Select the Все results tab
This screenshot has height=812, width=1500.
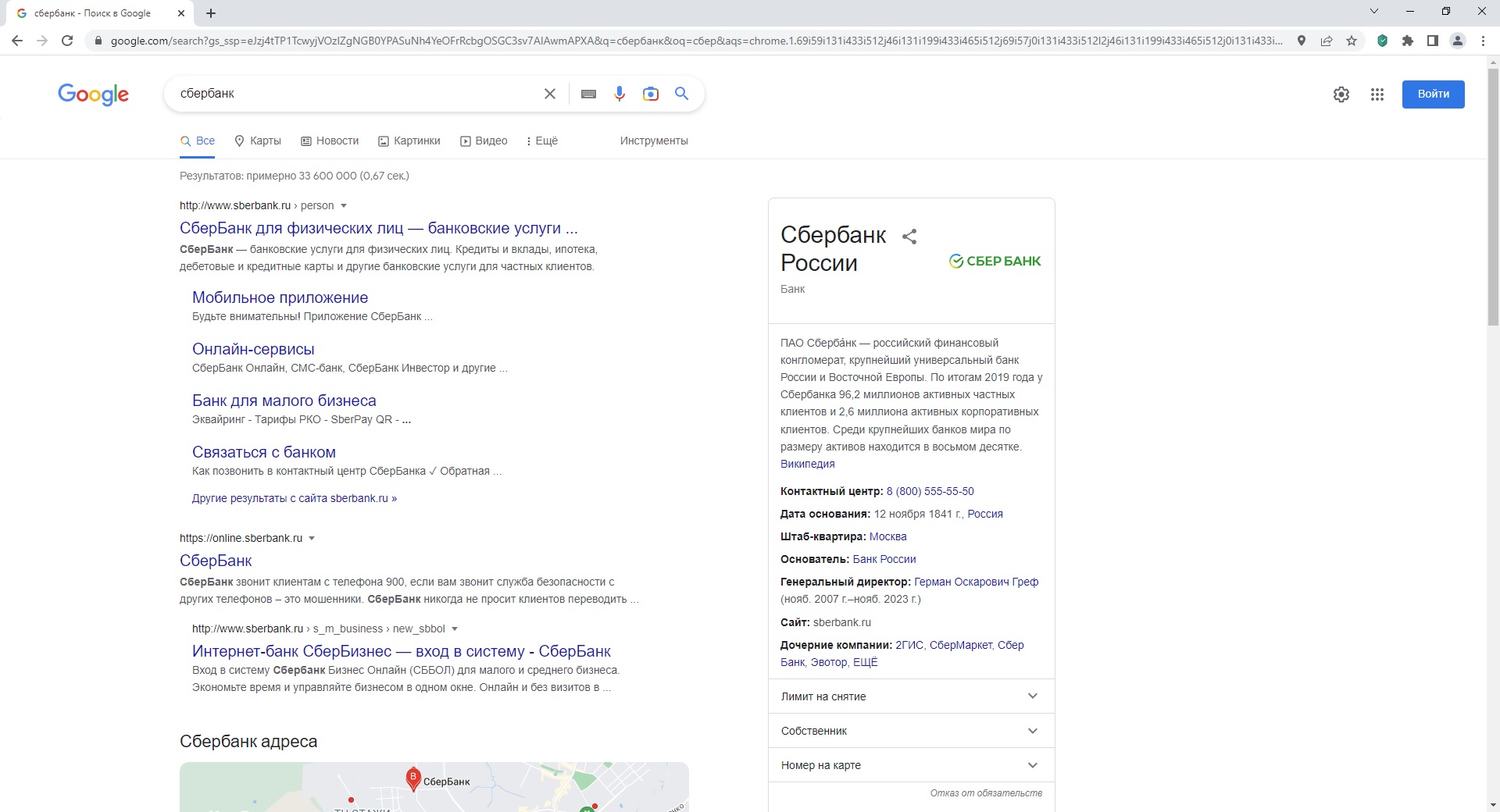coord(198,141)
